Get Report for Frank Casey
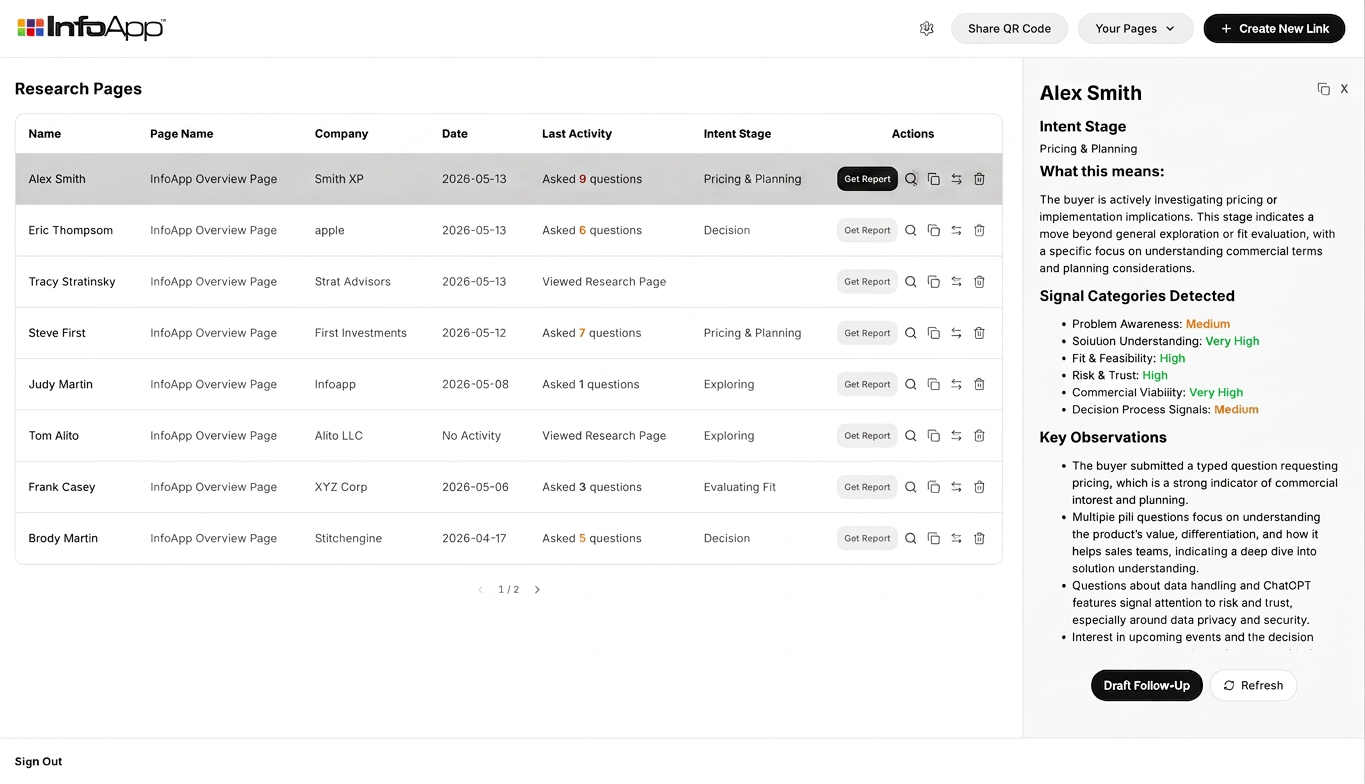Viewport: 1365px width, 784px height. (x=867, y=487)
